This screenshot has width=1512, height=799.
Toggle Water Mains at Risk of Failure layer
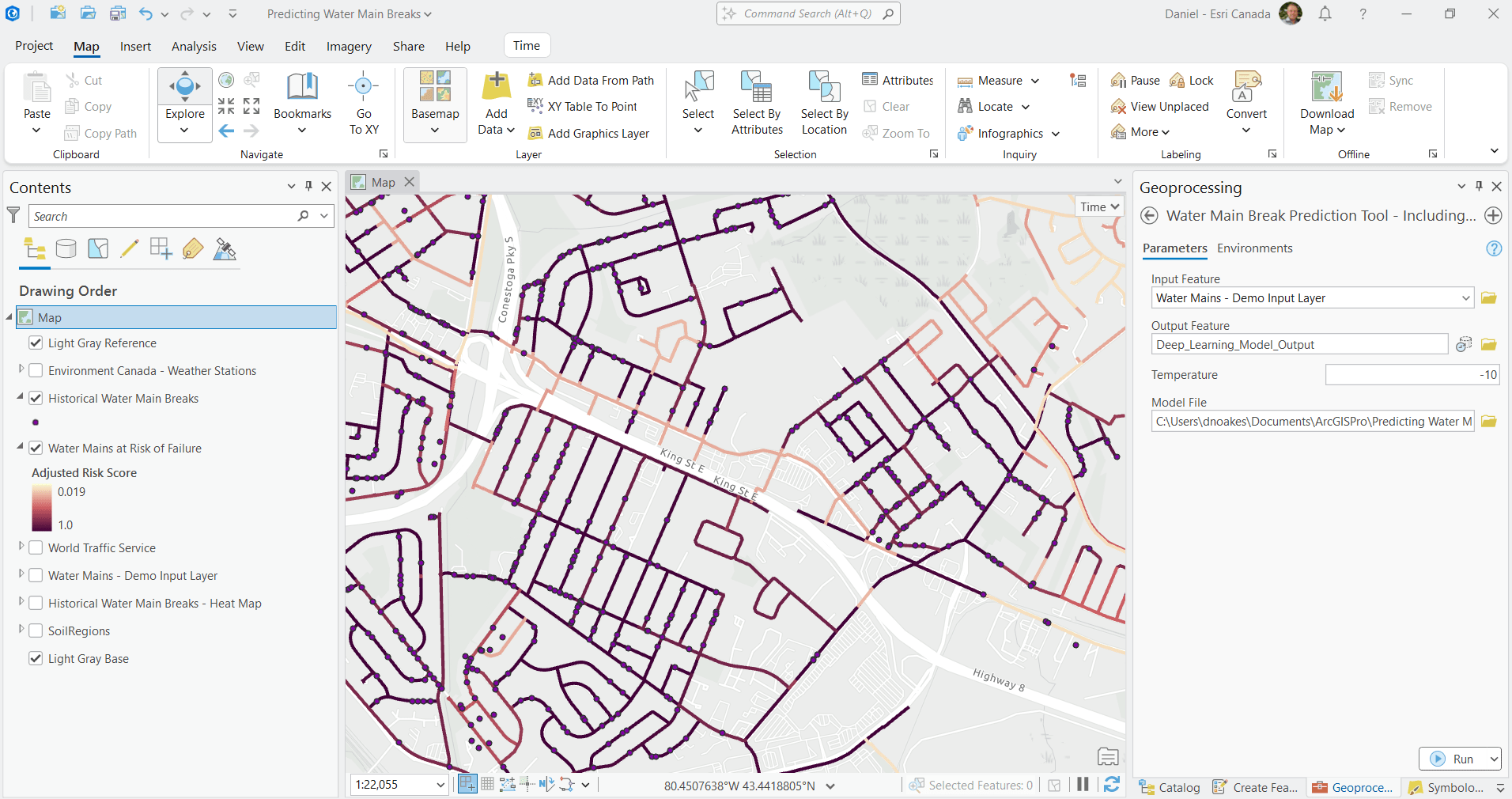point(36,448)
